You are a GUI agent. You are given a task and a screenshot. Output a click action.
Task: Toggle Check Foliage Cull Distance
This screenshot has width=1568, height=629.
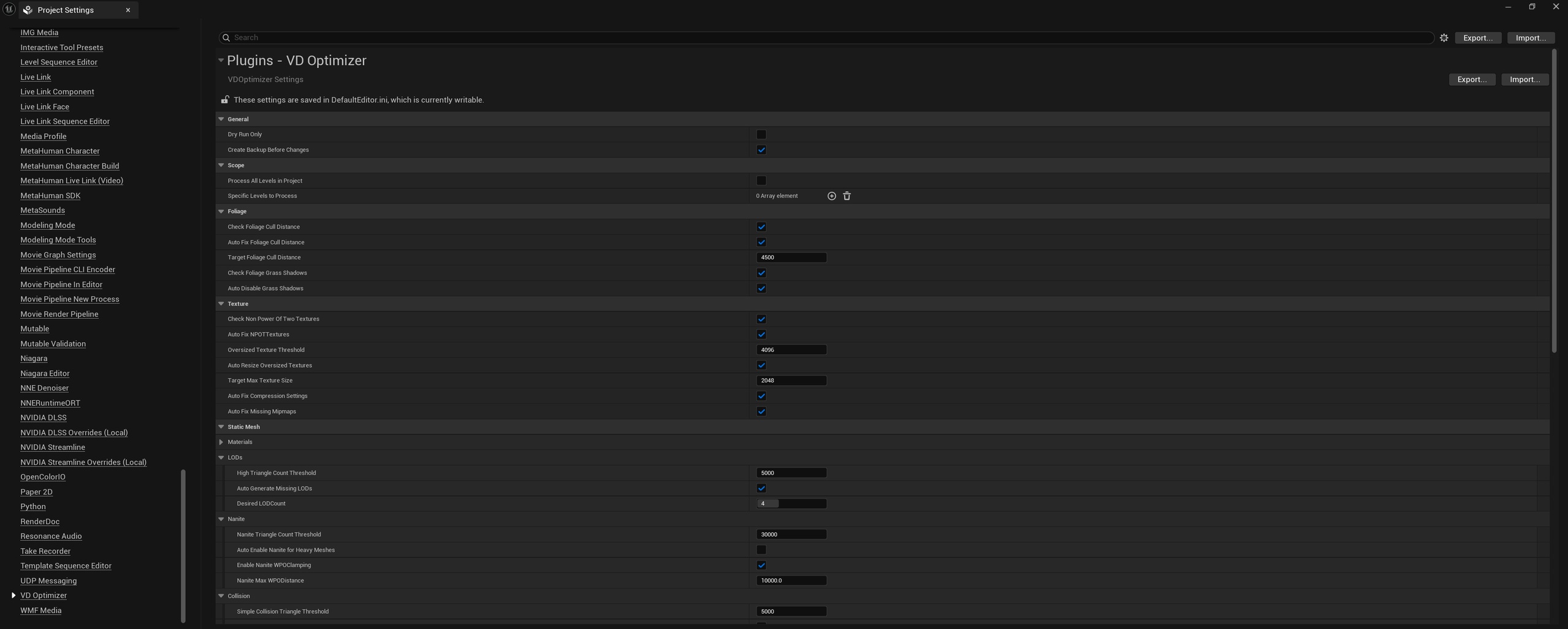tap(761, 227)
